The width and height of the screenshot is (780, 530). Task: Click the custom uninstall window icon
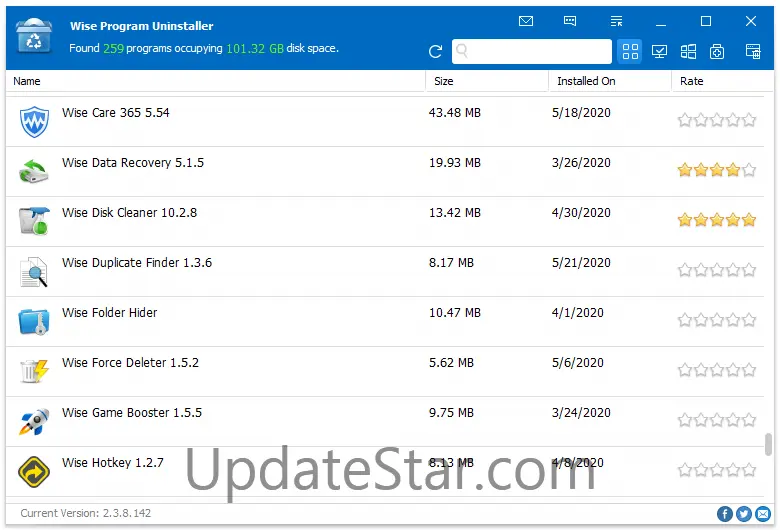(753, 51)
